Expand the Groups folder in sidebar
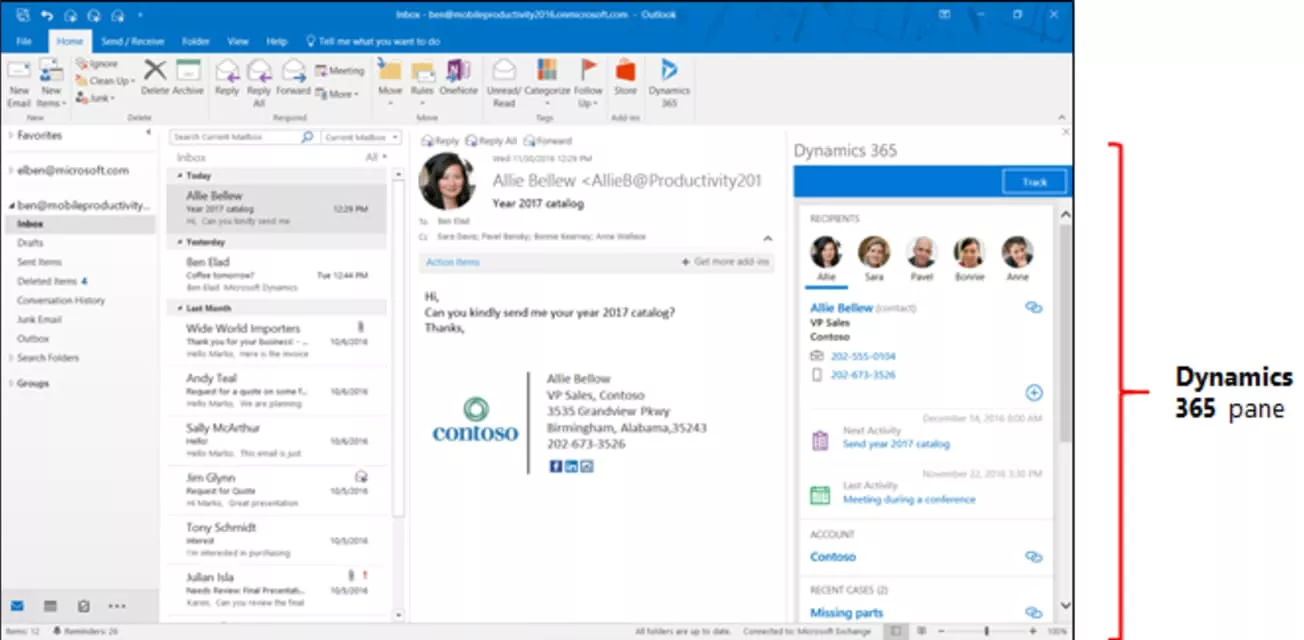1304x640 pixels. 10,383
